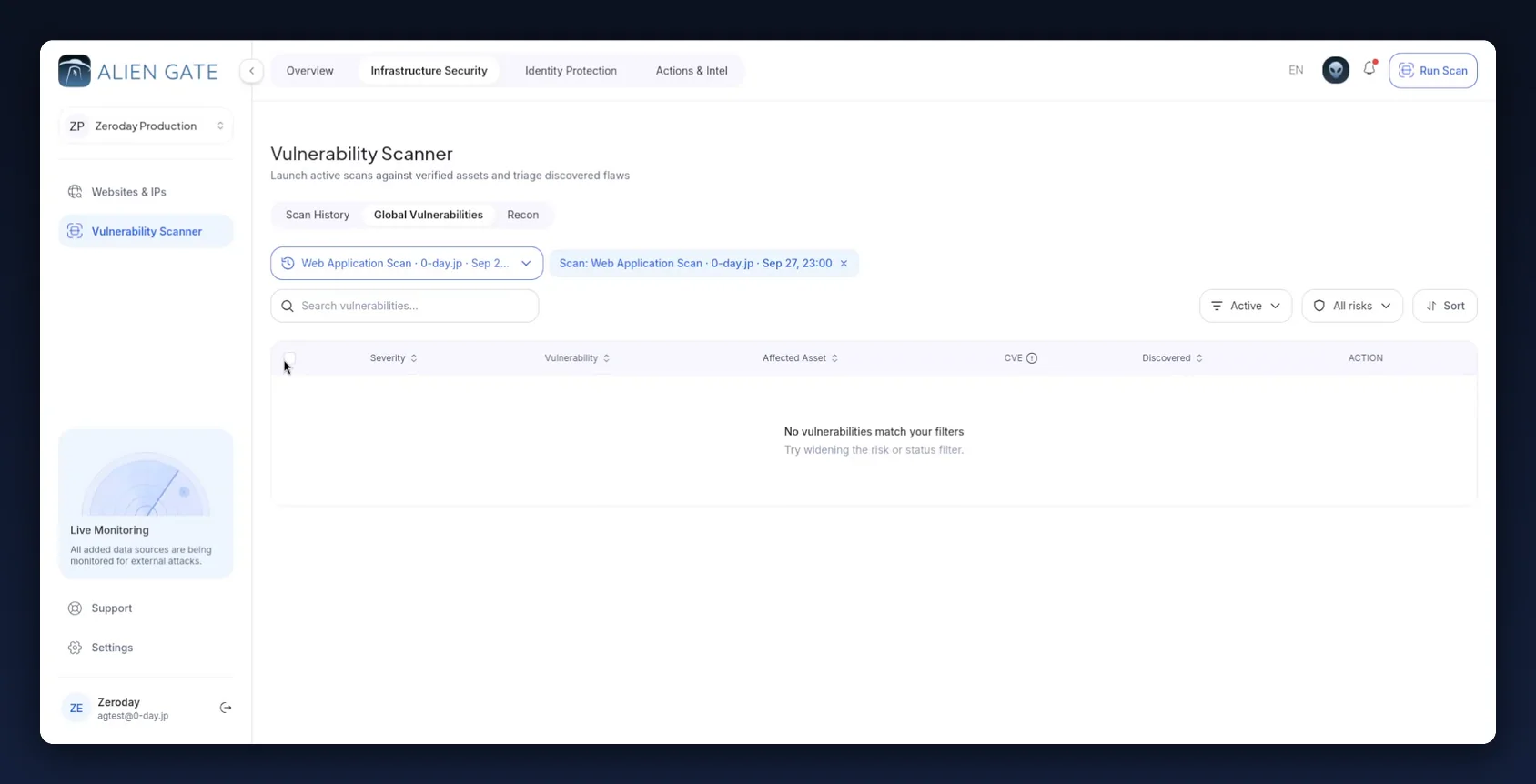
Task: Click the Settings gear icon
Action: (x=75, y=648)
